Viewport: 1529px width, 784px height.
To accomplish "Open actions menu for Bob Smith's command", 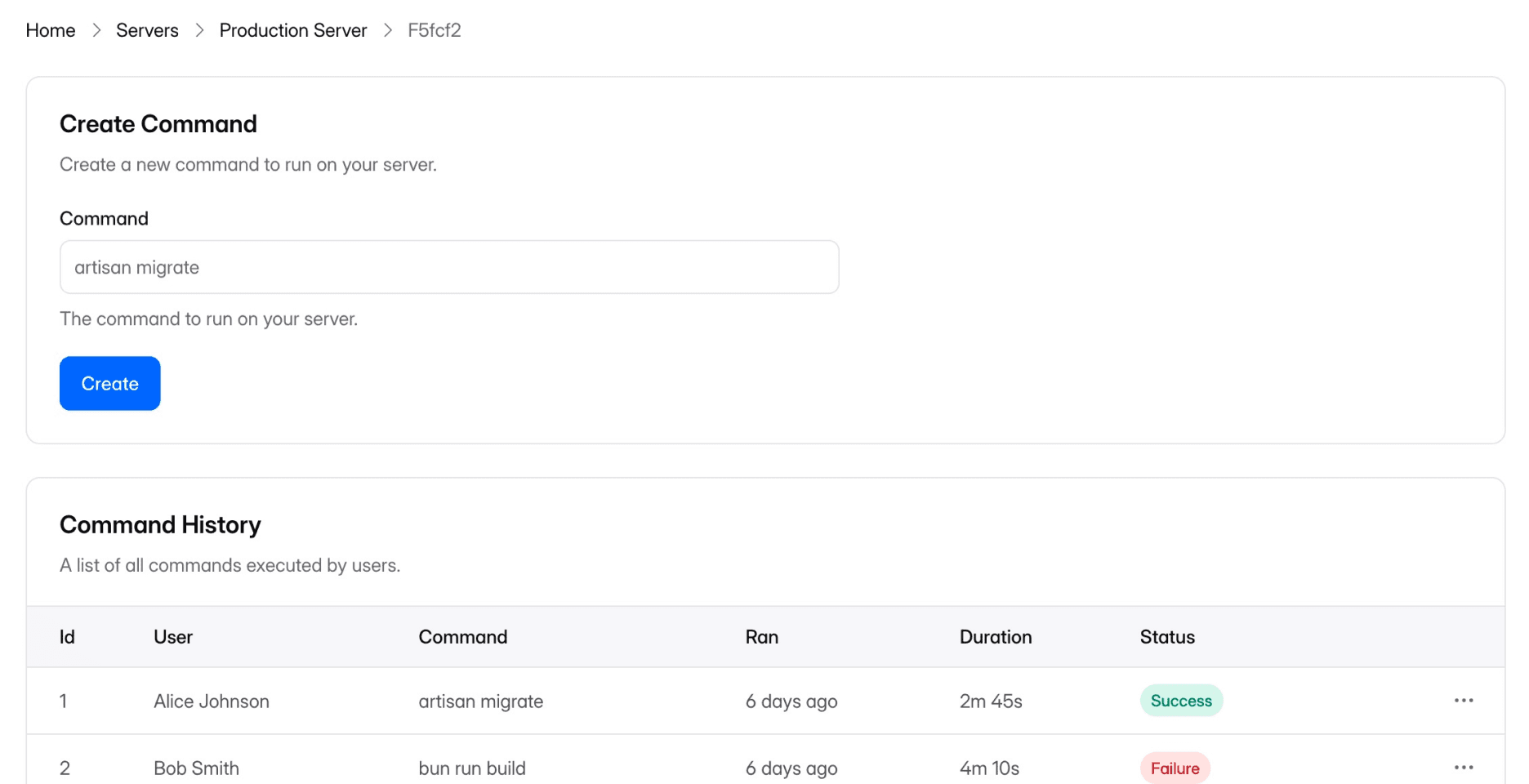I will click(1463, 768).
